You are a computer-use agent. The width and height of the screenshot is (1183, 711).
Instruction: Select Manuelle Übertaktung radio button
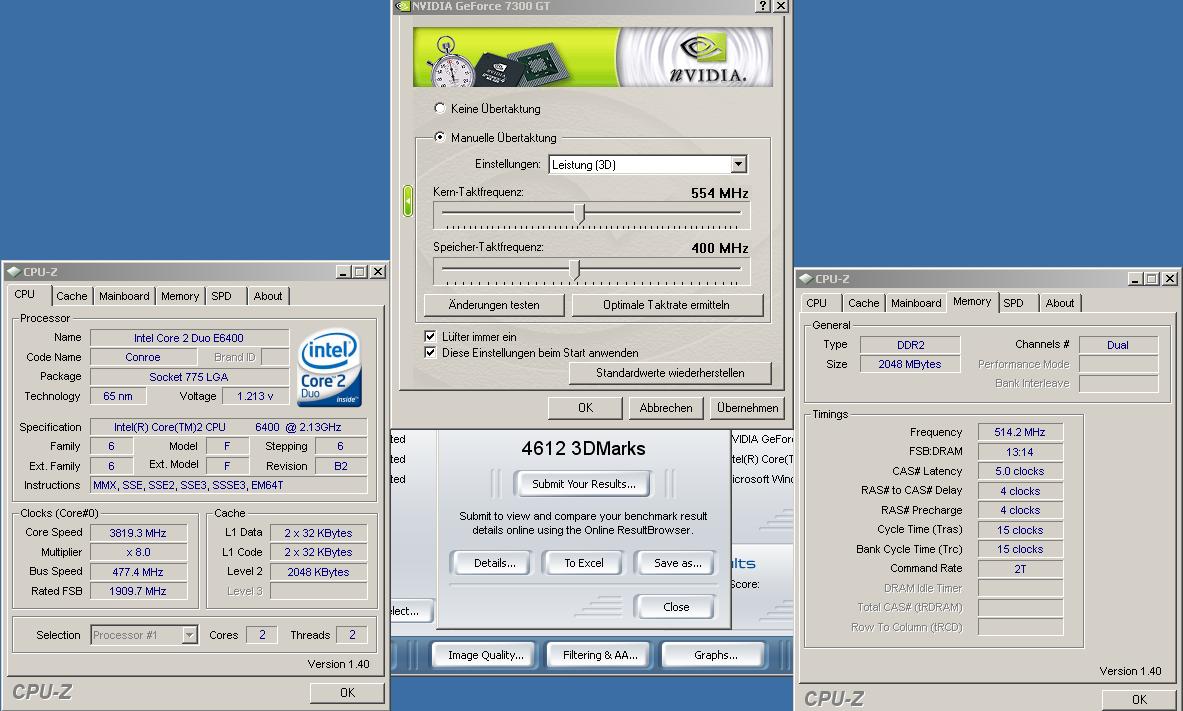click(x=439, y=137)
